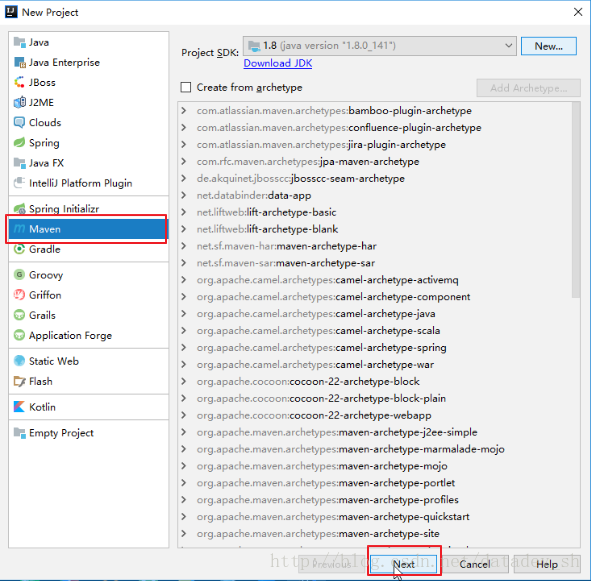Click the Spring Initializr icon
This screenshot has height=581, width=591.
(x=19, y=208)
